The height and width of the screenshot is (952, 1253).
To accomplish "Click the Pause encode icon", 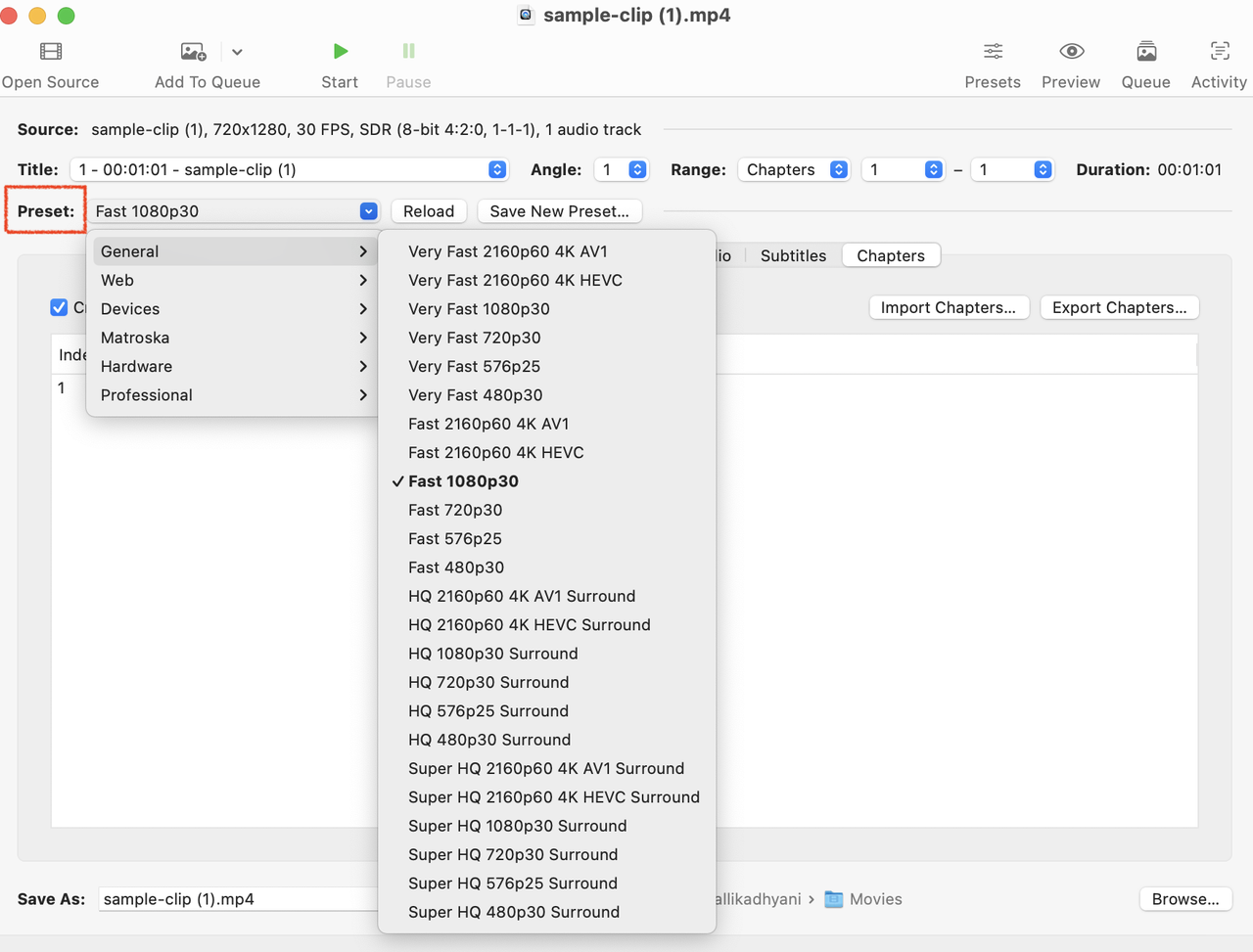I will coord(407,51).
